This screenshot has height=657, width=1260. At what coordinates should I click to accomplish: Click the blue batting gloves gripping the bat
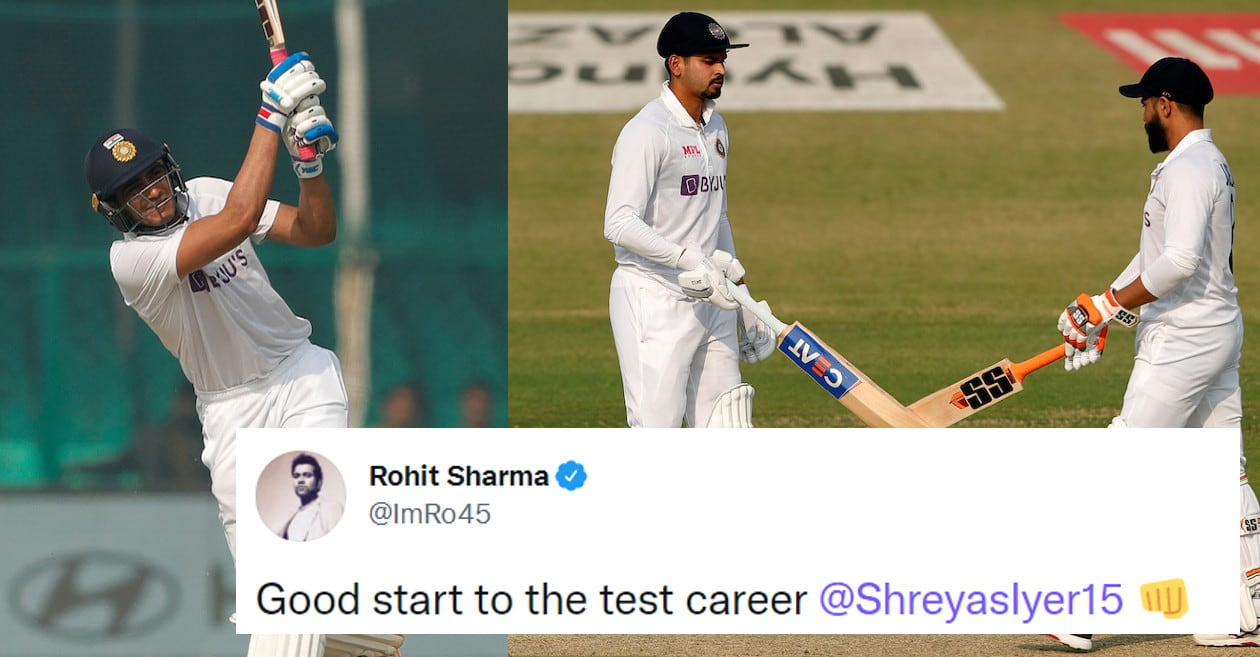coord(296,108)
